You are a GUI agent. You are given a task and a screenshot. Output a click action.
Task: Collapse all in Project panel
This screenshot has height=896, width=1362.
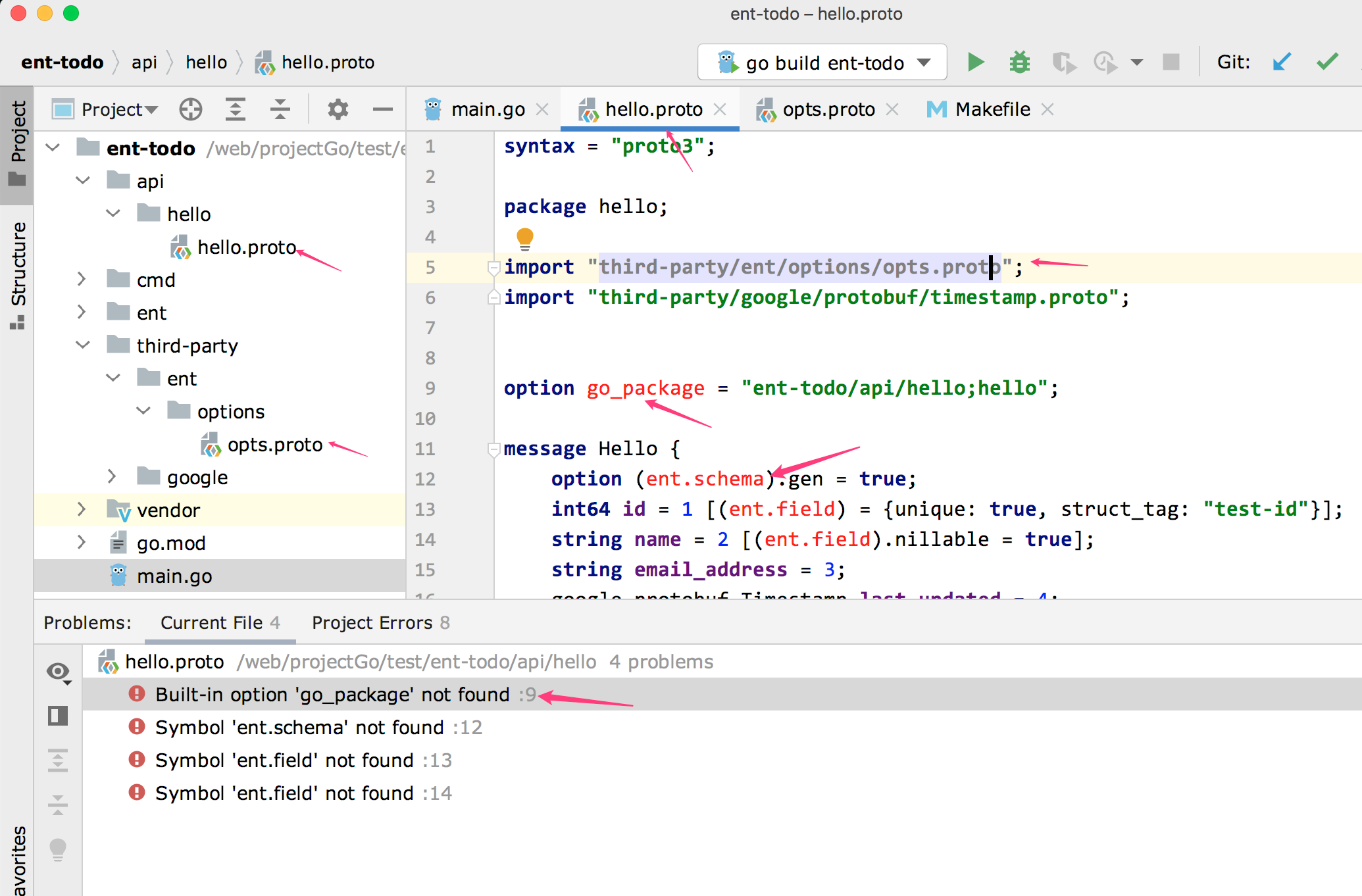coord(280,109)
